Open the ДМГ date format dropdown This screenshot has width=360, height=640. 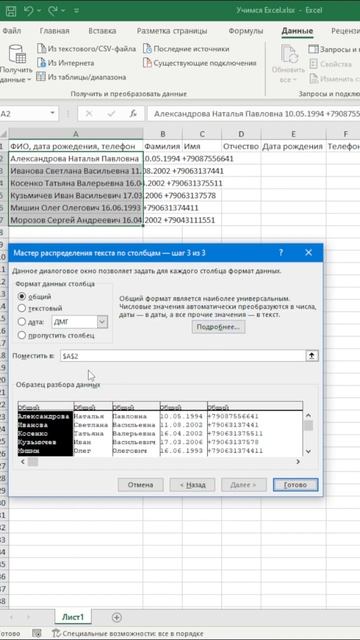(x=102, y=322)
